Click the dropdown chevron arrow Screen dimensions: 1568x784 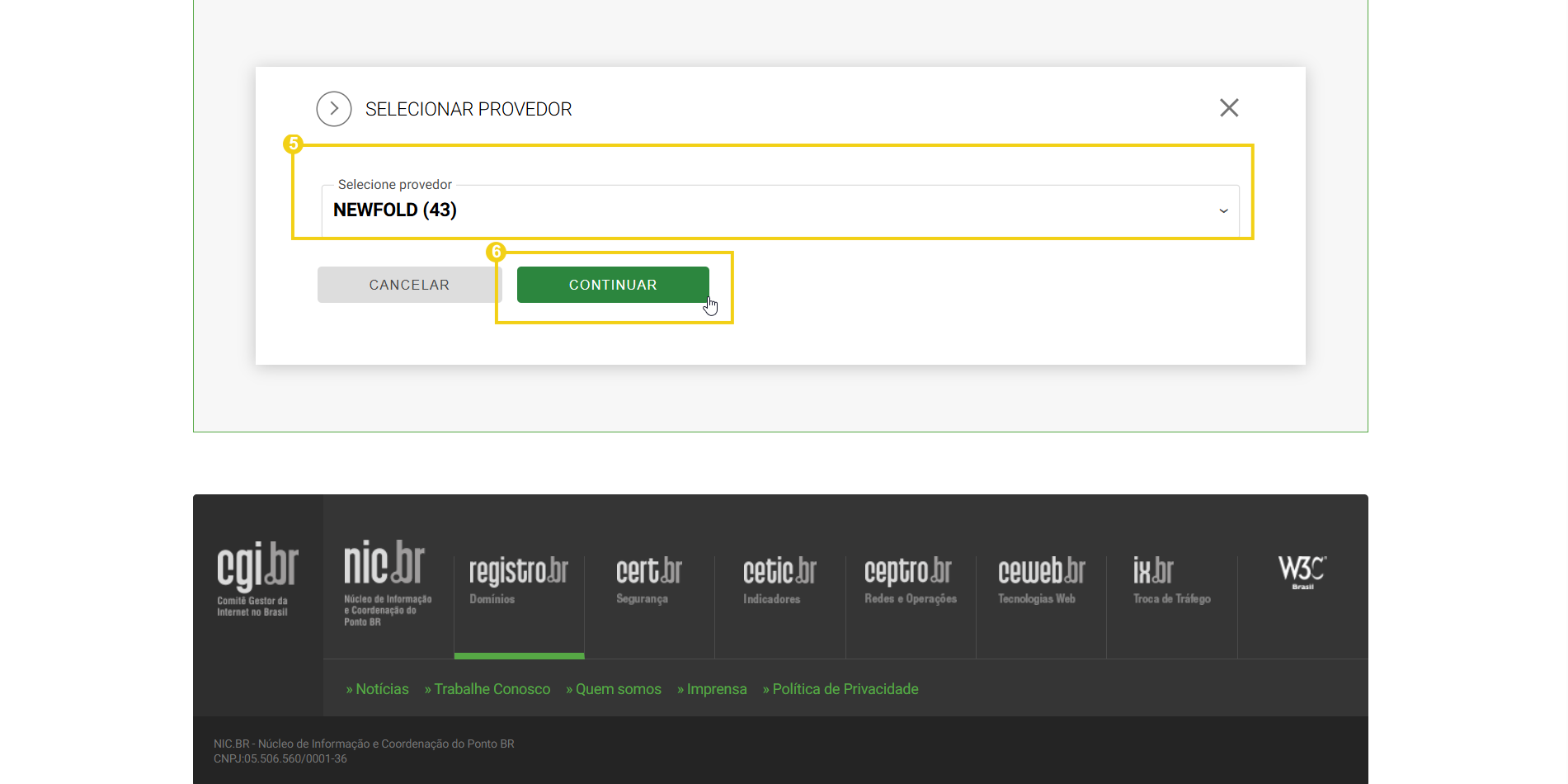point(1223,211)
